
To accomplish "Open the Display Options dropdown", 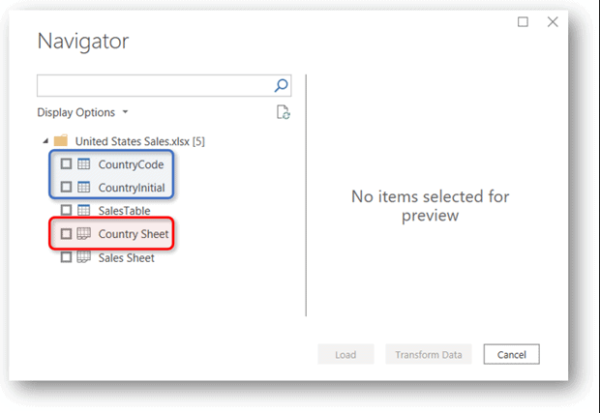I will coord(82,113).
